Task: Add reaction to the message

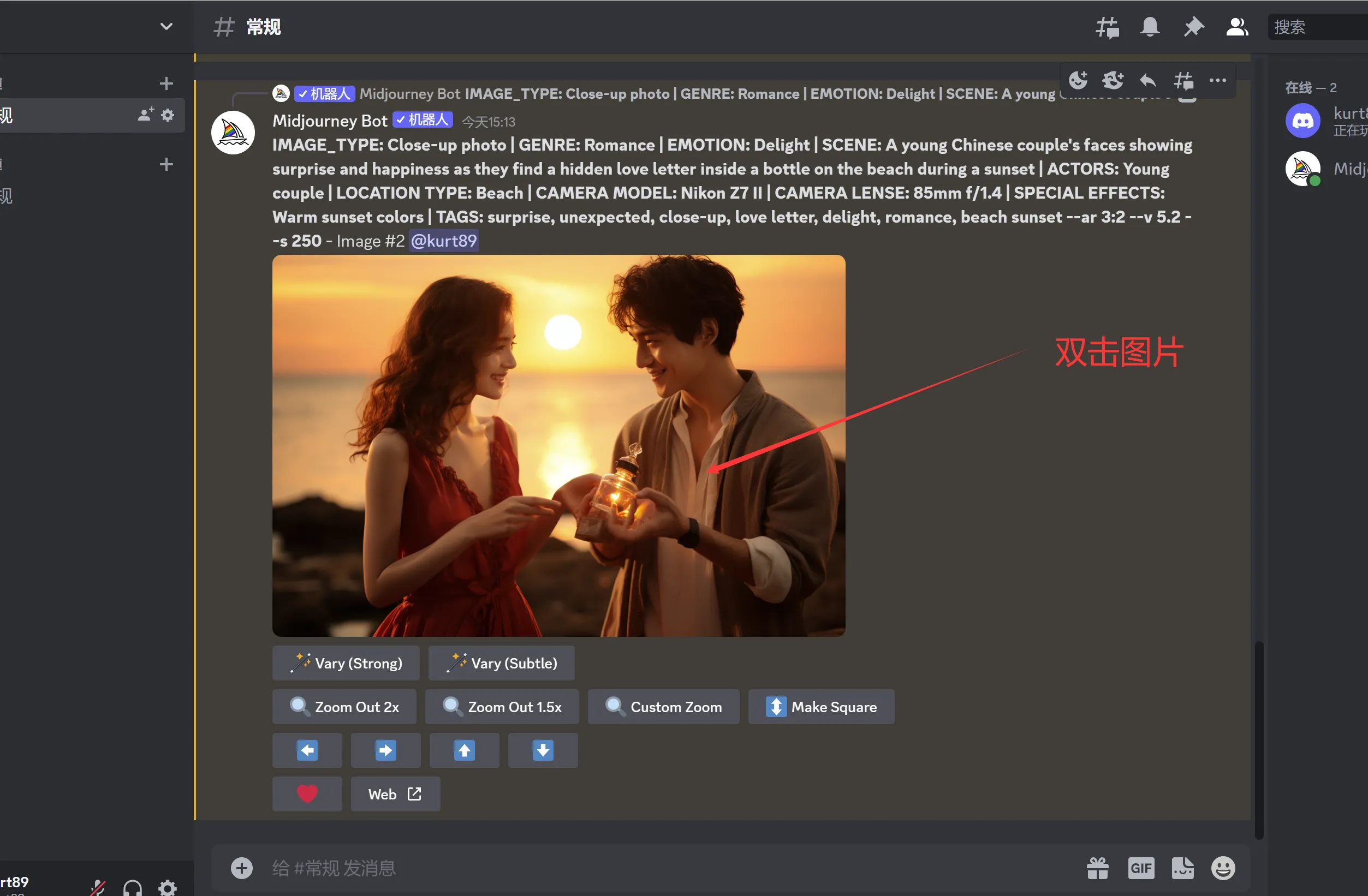Action: point(1078,80)
